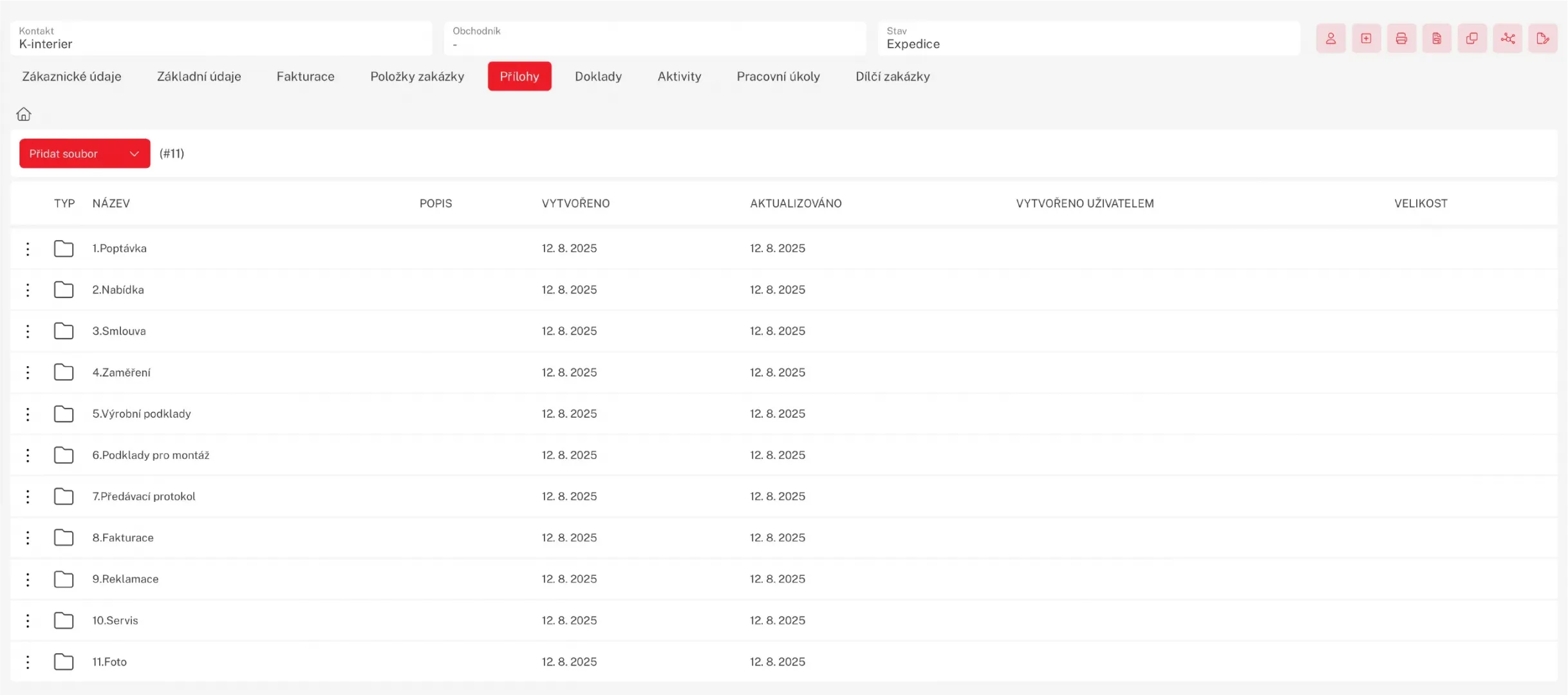
Task: Click the Kontakt field with K-interier
Action: tap(221, 39)
